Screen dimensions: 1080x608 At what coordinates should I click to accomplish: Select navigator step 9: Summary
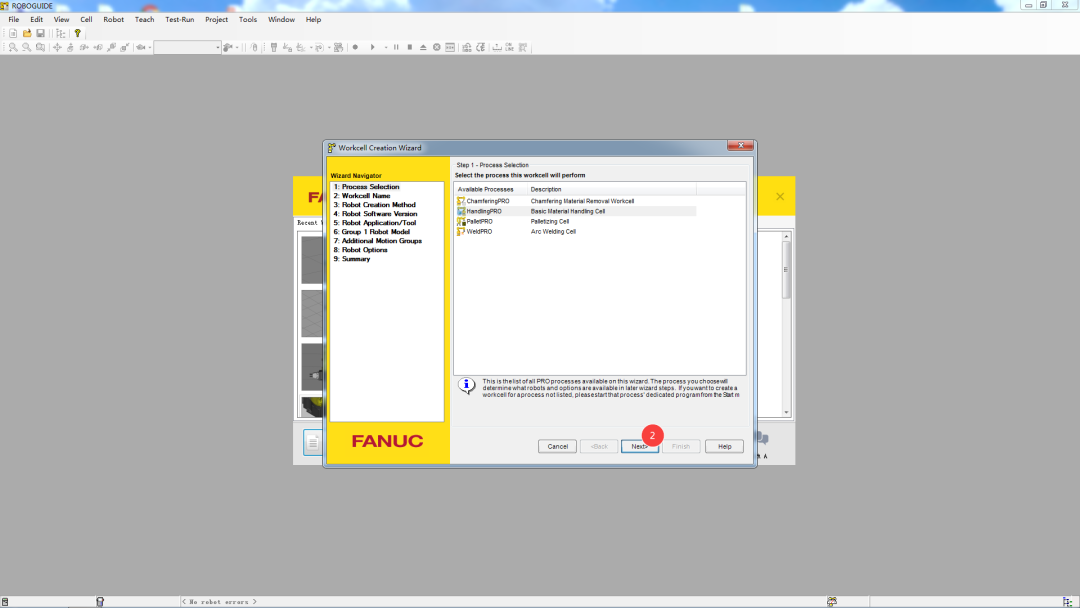tap(352, 259)
